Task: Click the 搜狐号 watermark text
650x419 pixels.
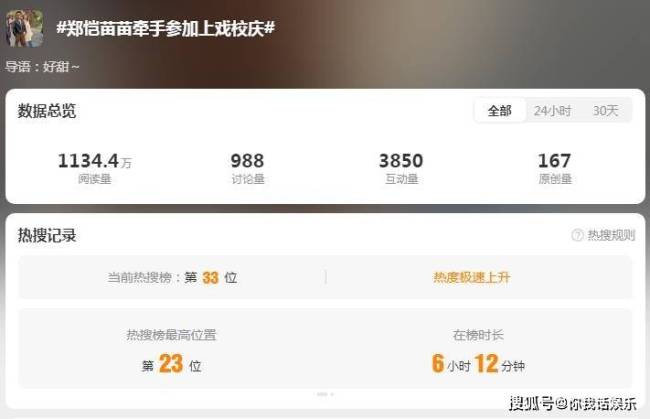Action: point(573,403)
